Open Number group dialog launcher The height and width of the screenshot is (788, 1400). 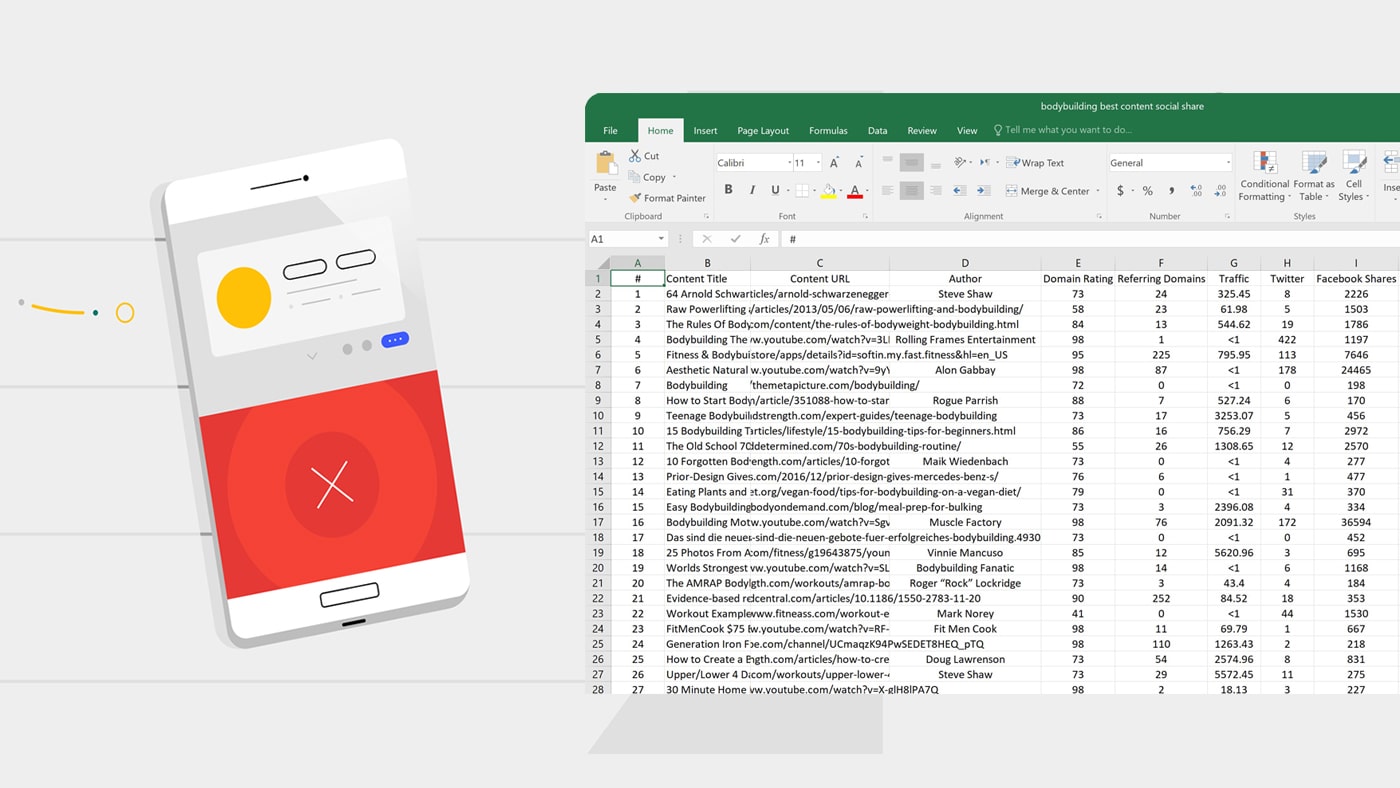pos(1227,216)
